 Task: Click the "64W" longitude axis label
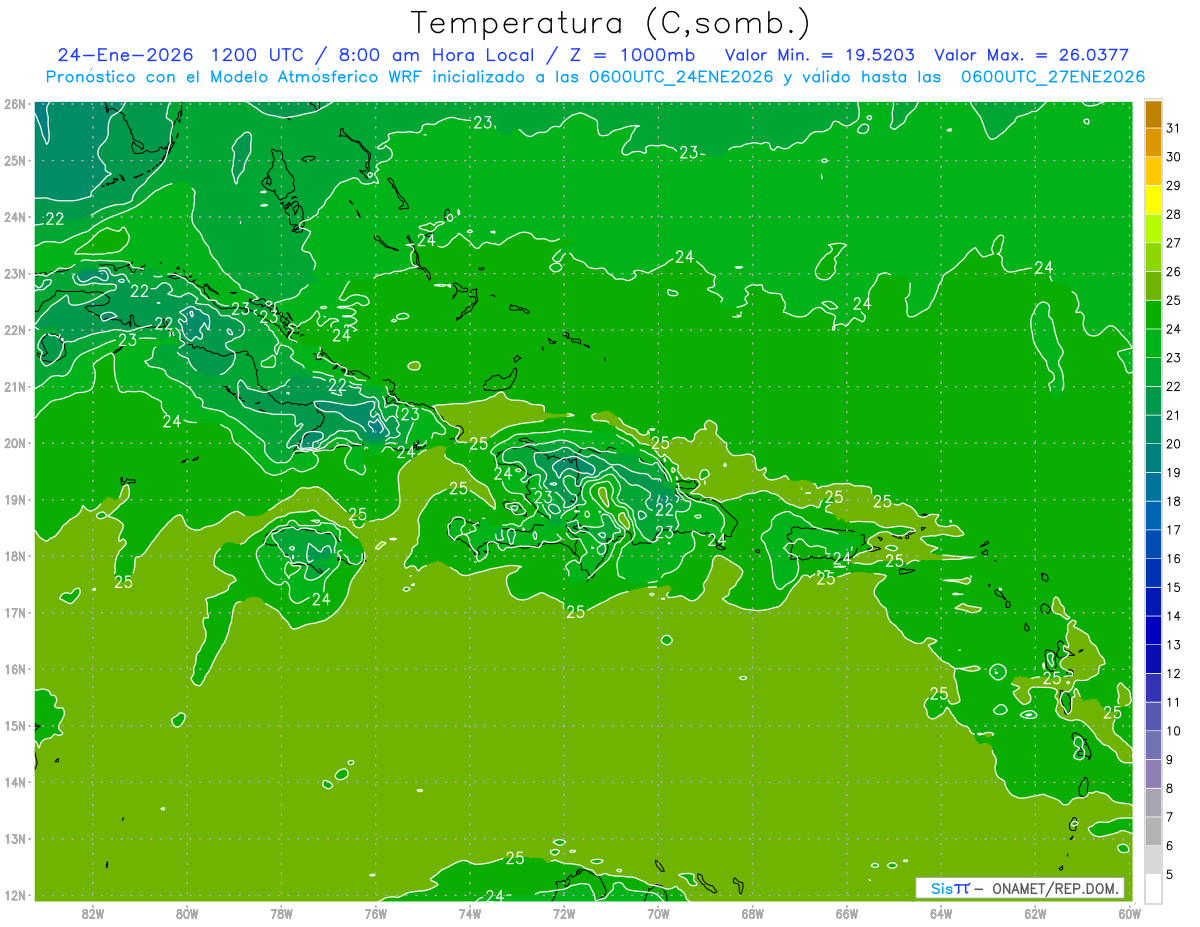(941, 913)
